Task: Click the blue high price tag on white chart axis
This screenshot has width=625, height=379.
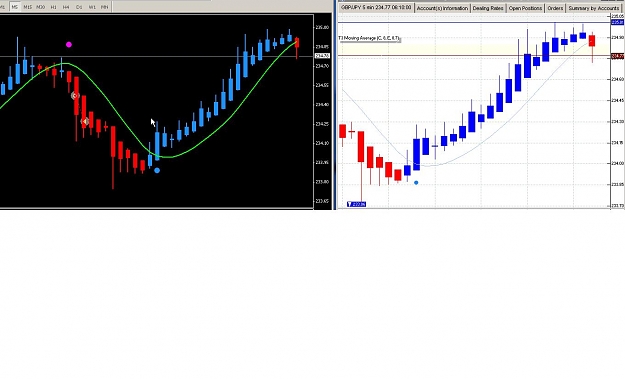Action: click(617, 22)
